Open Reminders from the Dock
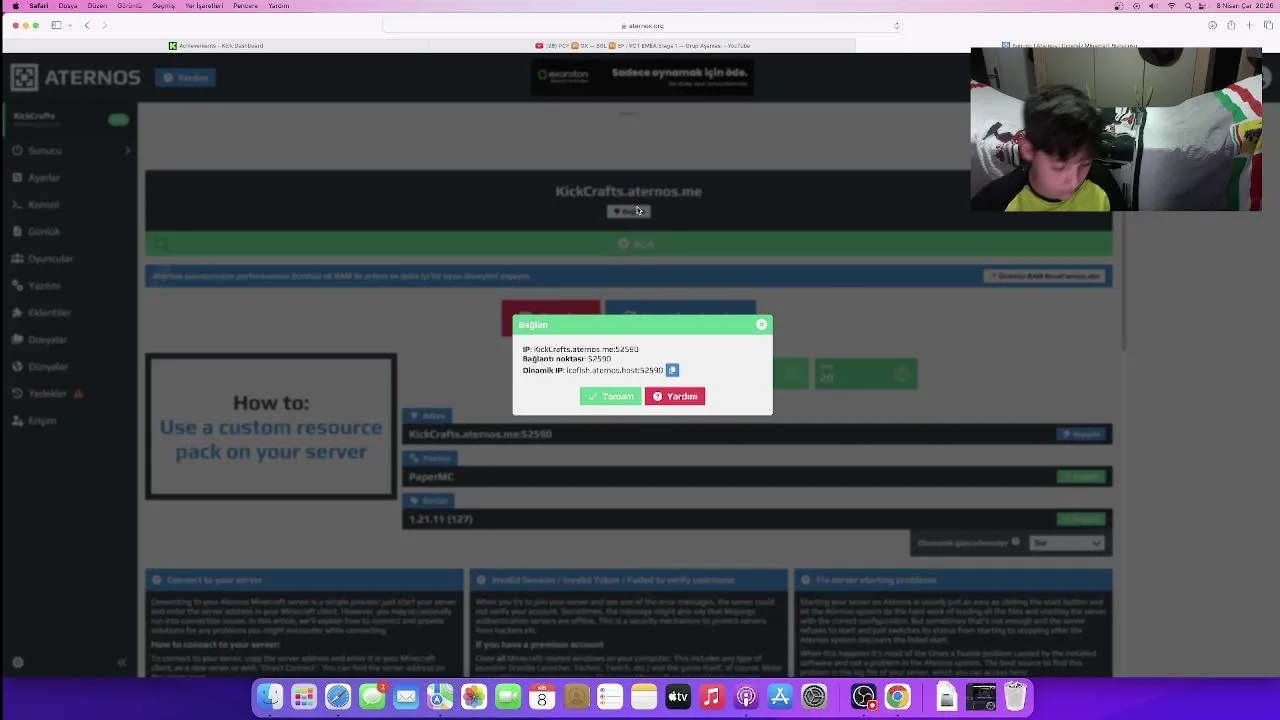Image resolution: width=1280 pixels, height=720 pixels. (x=610, y=696)
